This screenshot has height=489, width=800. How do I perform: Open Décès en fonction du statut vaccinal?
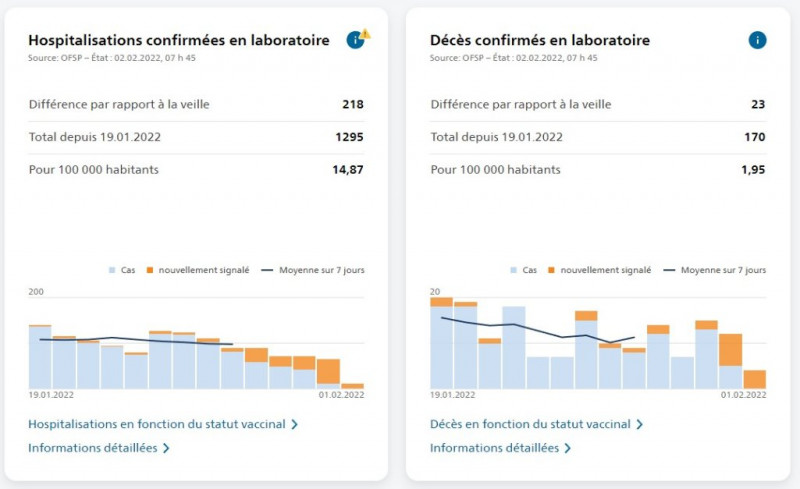[x=530, y=424]
